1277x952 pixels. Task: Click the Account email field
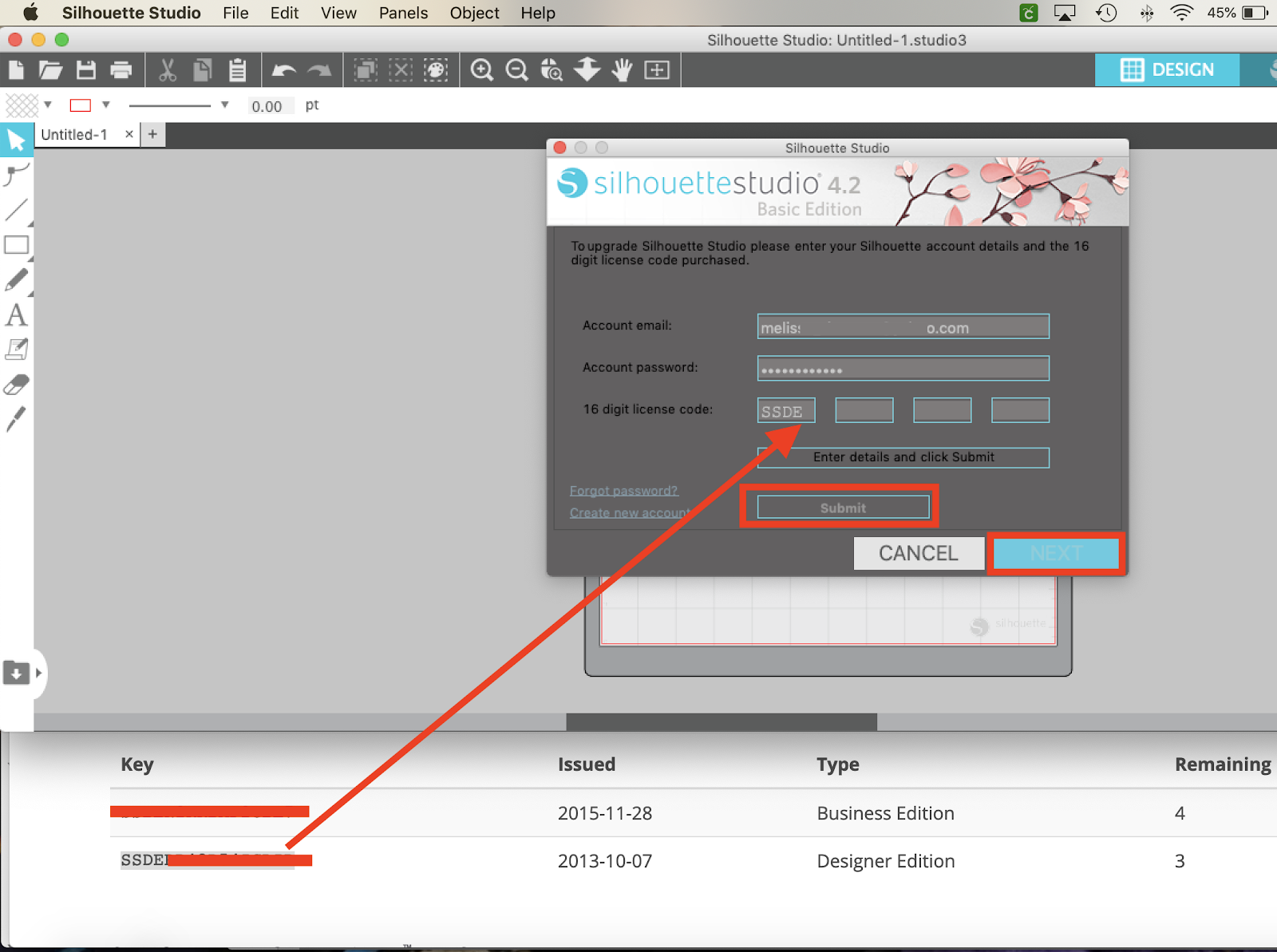click(x=903, y=326)
